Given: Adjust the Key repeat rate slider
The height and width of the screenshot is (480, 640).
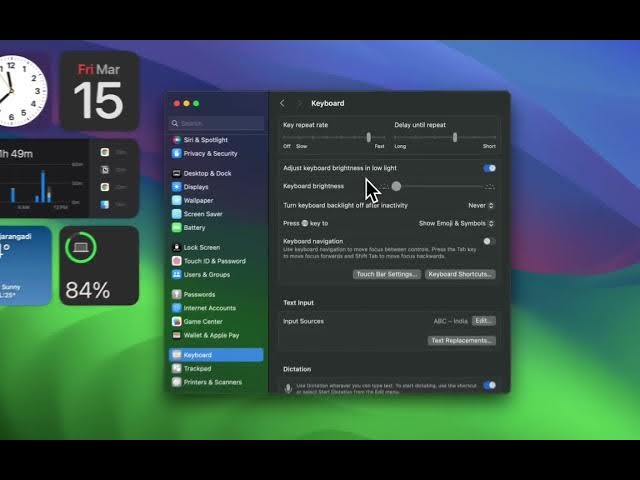Looking at the screenshot, I should [369, 137].
